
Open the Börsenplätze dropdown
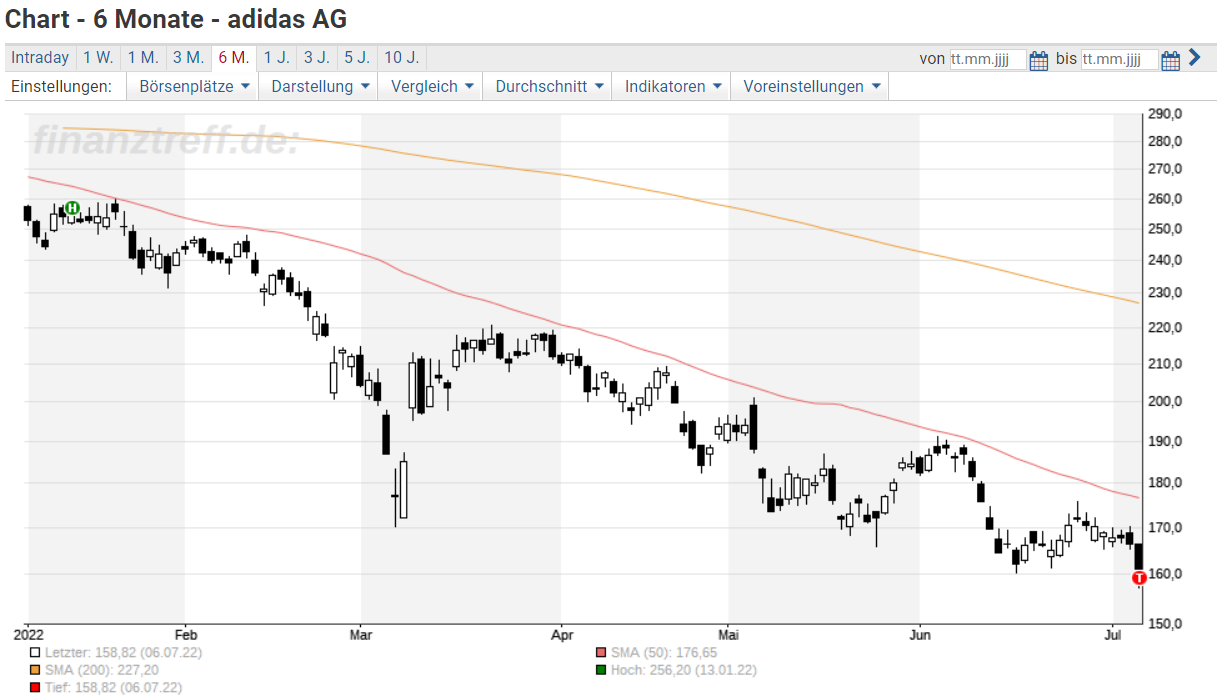click(193, 87)
